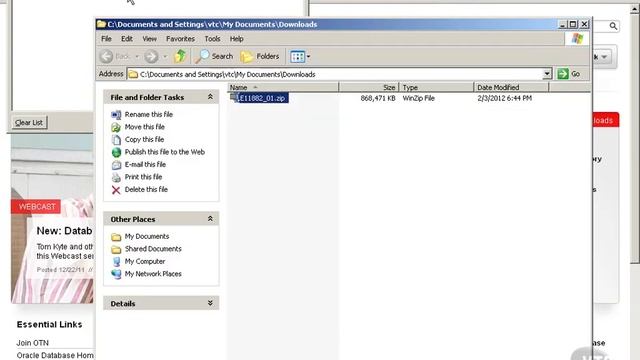Expand the Details panel
Image resolution: width=640 pixels, height=360 pixels.
(x=210, y=303)
